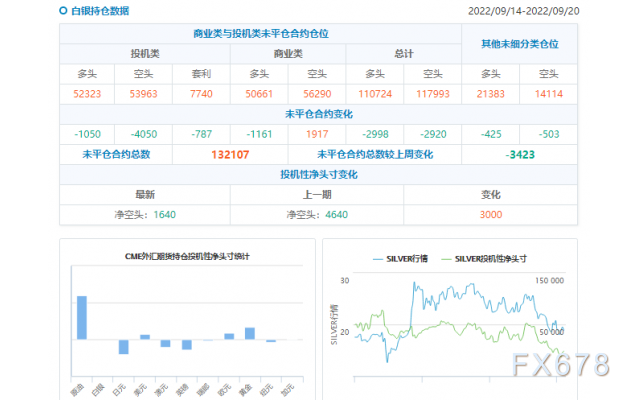Select the change value -503
This screenshot has width=640, height=400.
click(549, 134)
